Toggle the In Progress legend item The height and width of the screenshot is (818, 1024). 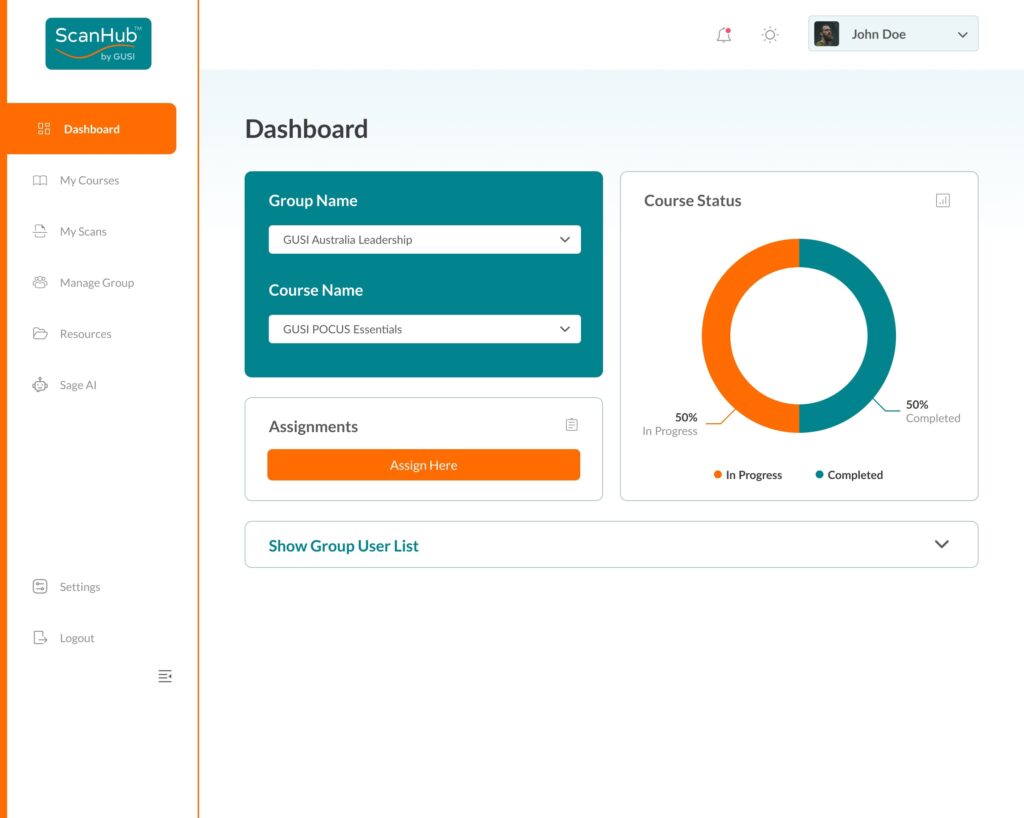click(x=748, y=475)
